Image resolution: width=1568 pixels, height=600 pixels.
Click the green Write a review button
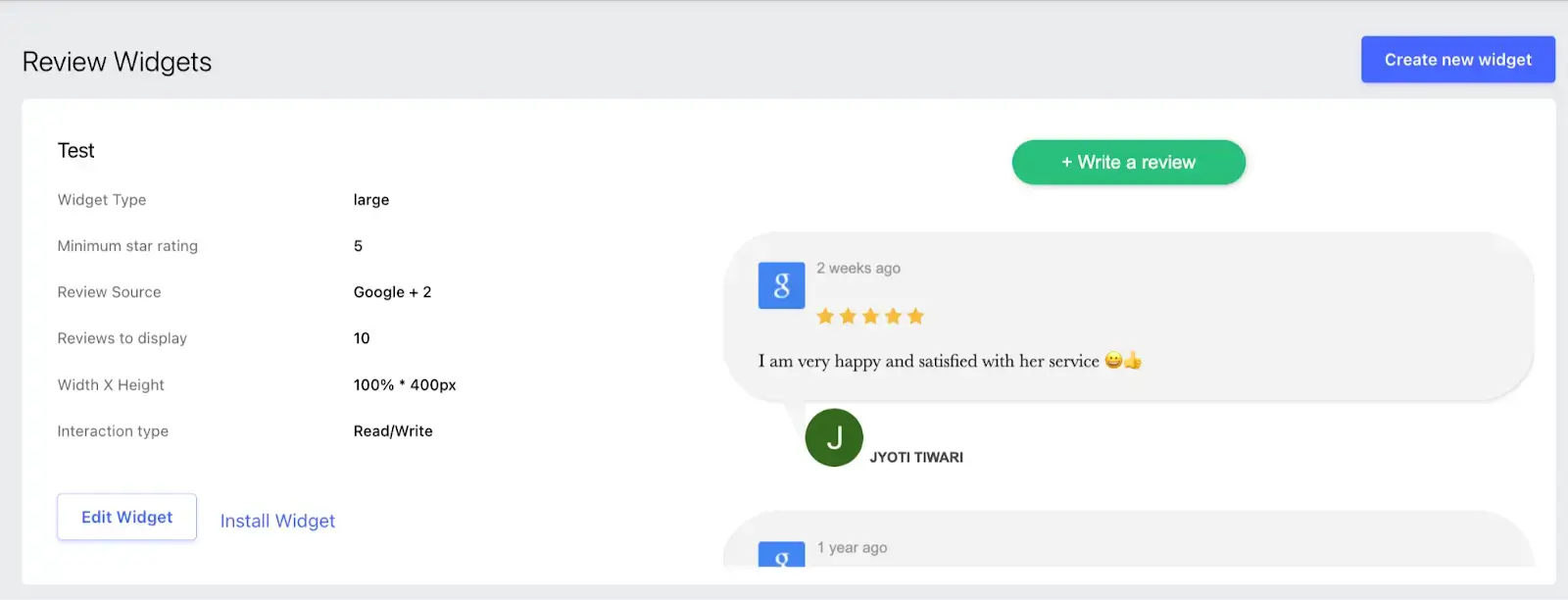point(1129,163)
